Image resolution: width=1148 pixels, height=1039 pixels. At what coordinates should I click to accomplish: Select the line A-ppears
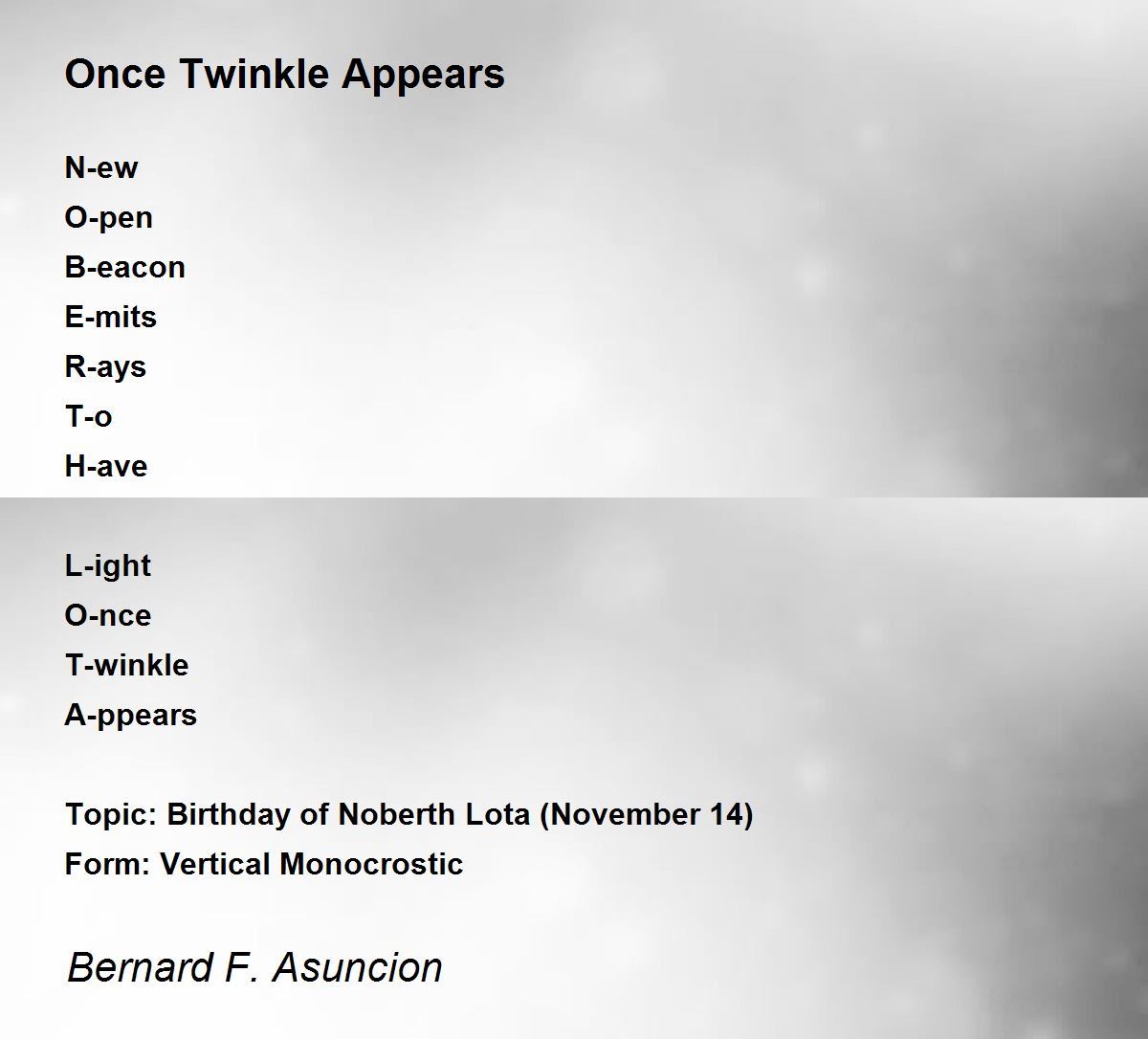(131, 716)
